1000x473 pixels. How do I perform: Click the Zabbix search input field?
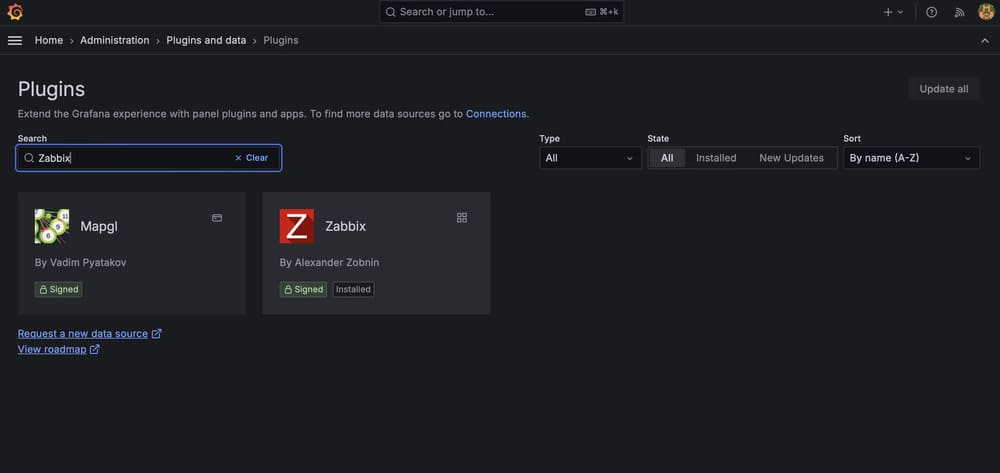[149, 158]
